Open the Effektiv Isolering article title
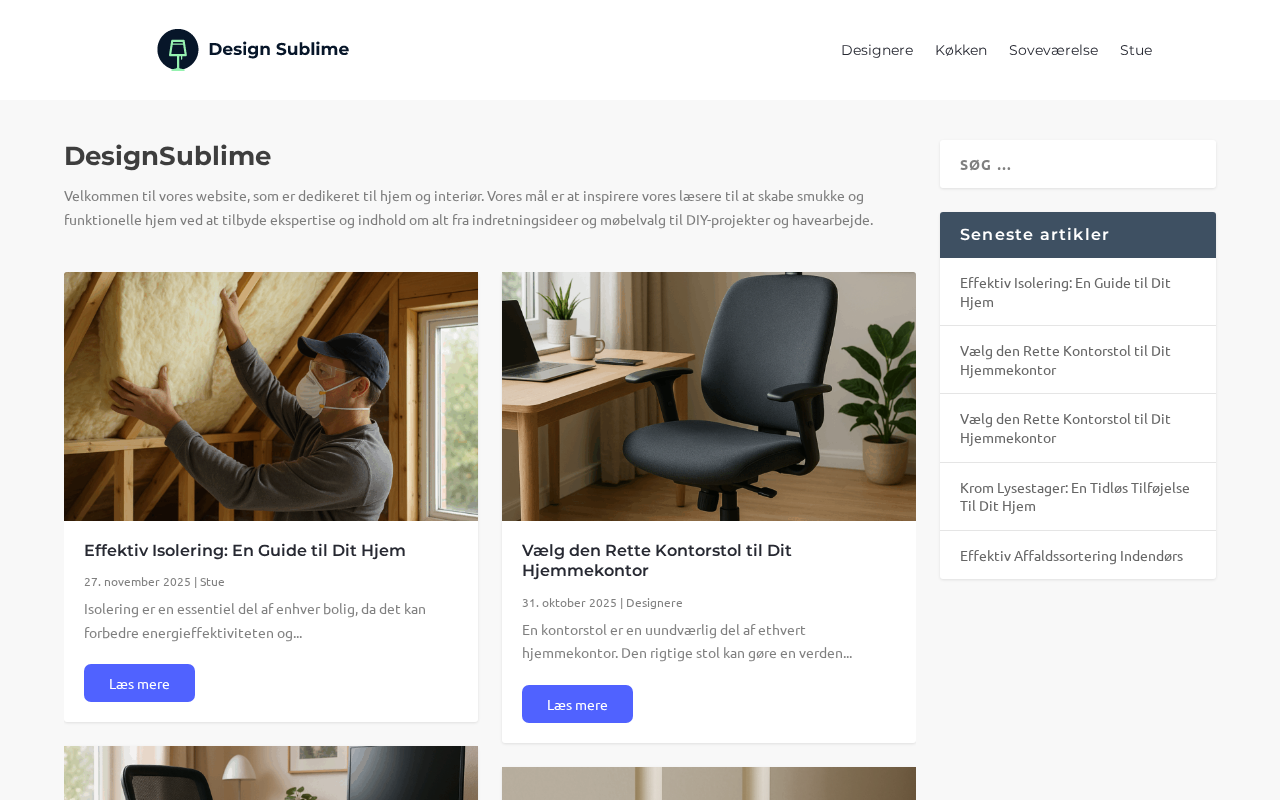 (x=245, y=550)
